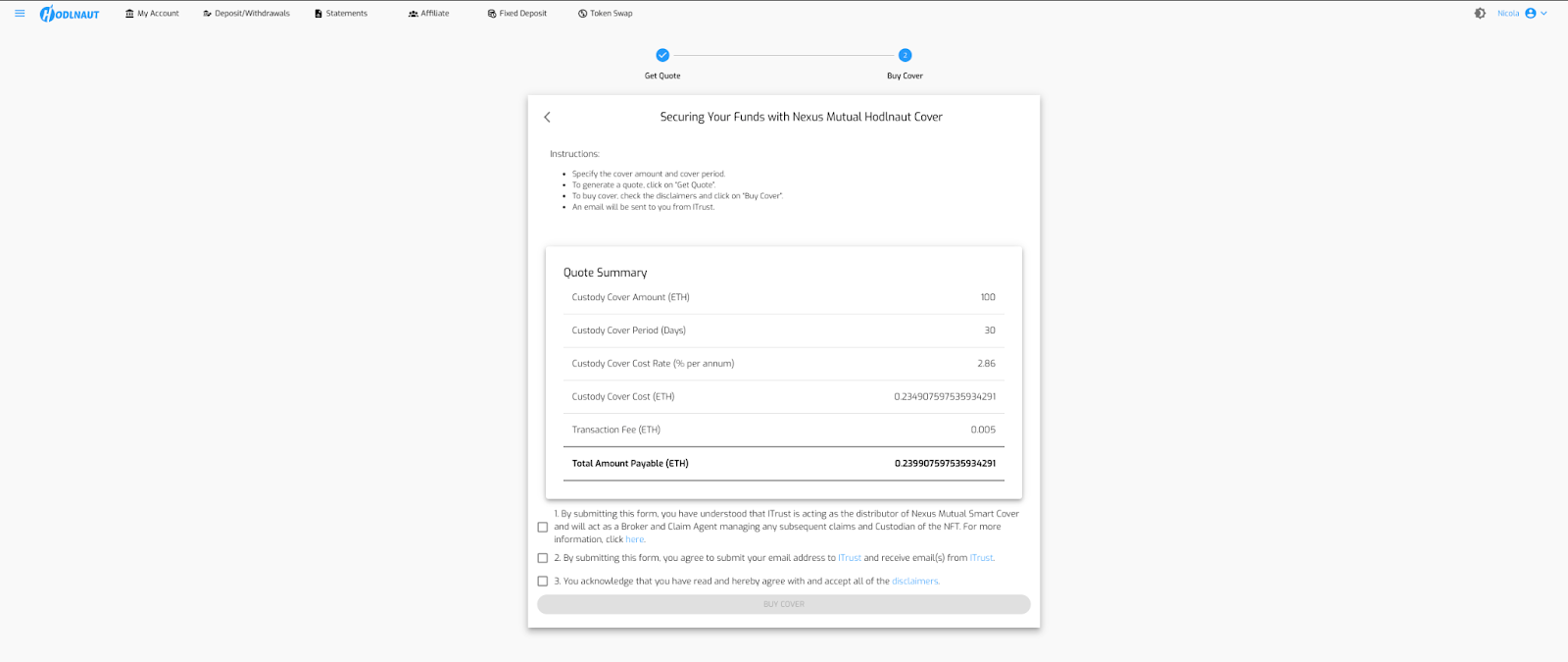This screenshot has height=662, width=1568.
Task: Click the Nicola username
Action: click(1508, 14)
